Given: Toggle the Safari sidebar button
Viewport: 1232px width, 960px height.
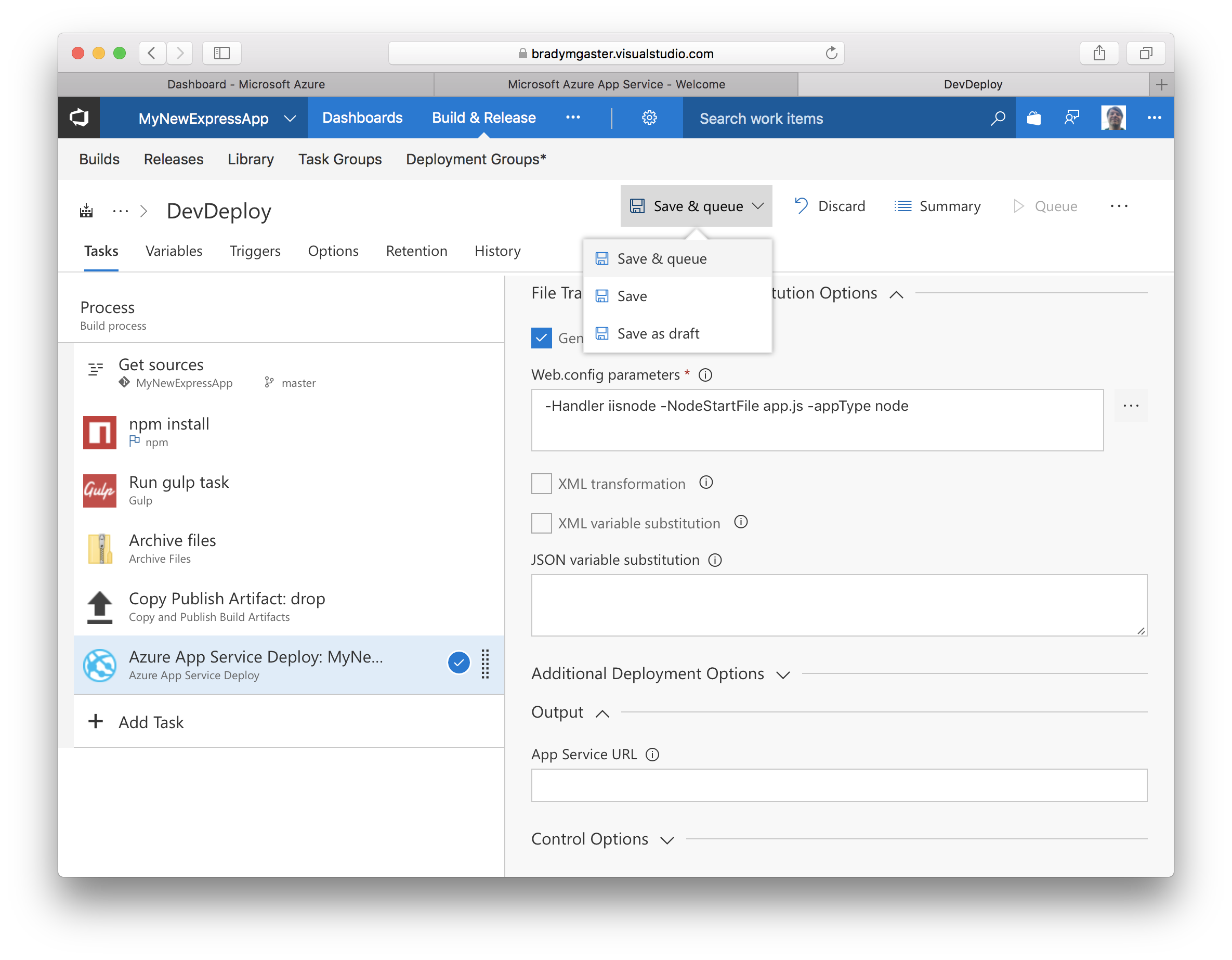Looking at the screenshot, I should 221,53.
